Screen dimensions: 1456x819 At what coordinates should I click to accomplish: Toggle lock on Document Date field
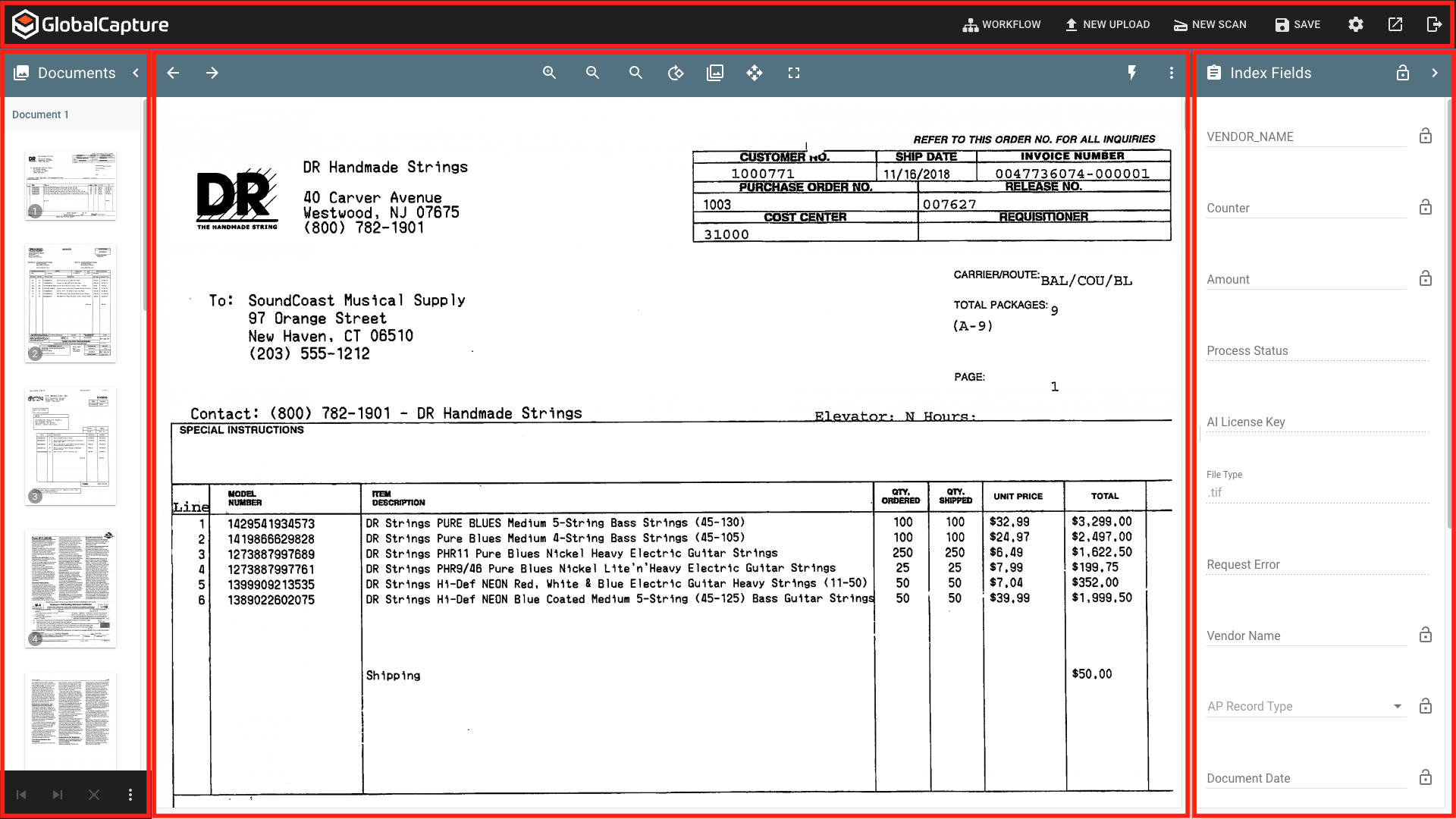pos(1426,777)
